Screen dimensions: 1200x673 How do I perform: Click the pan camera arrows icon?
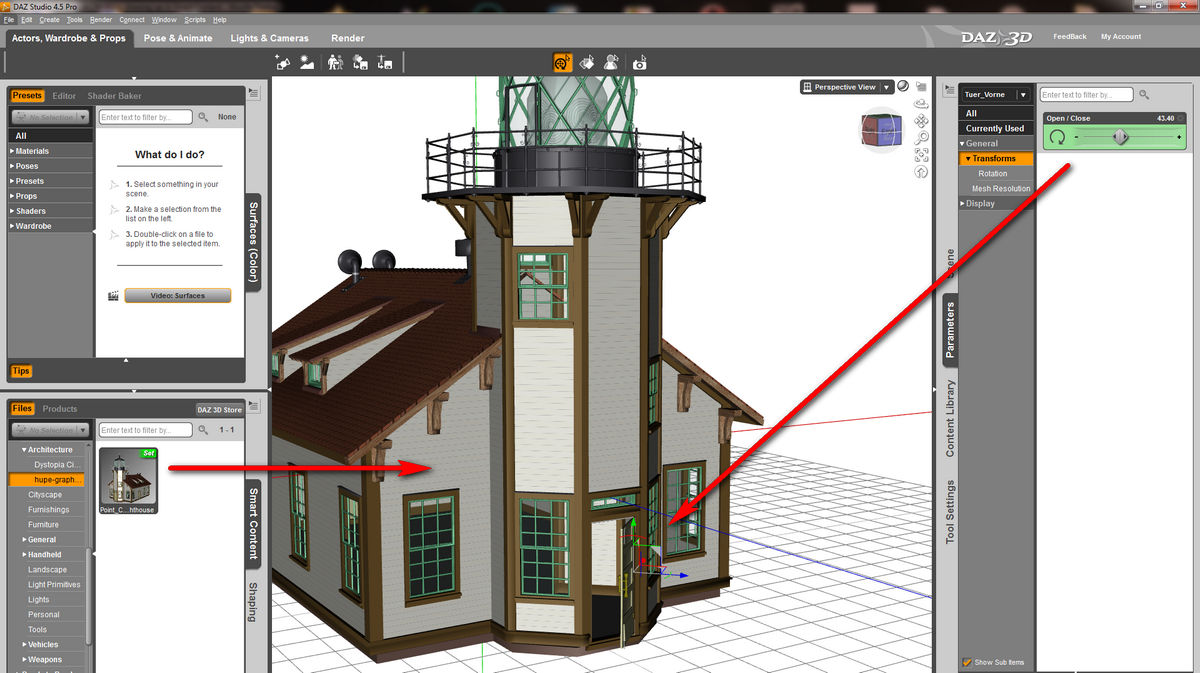coord(921,121)
